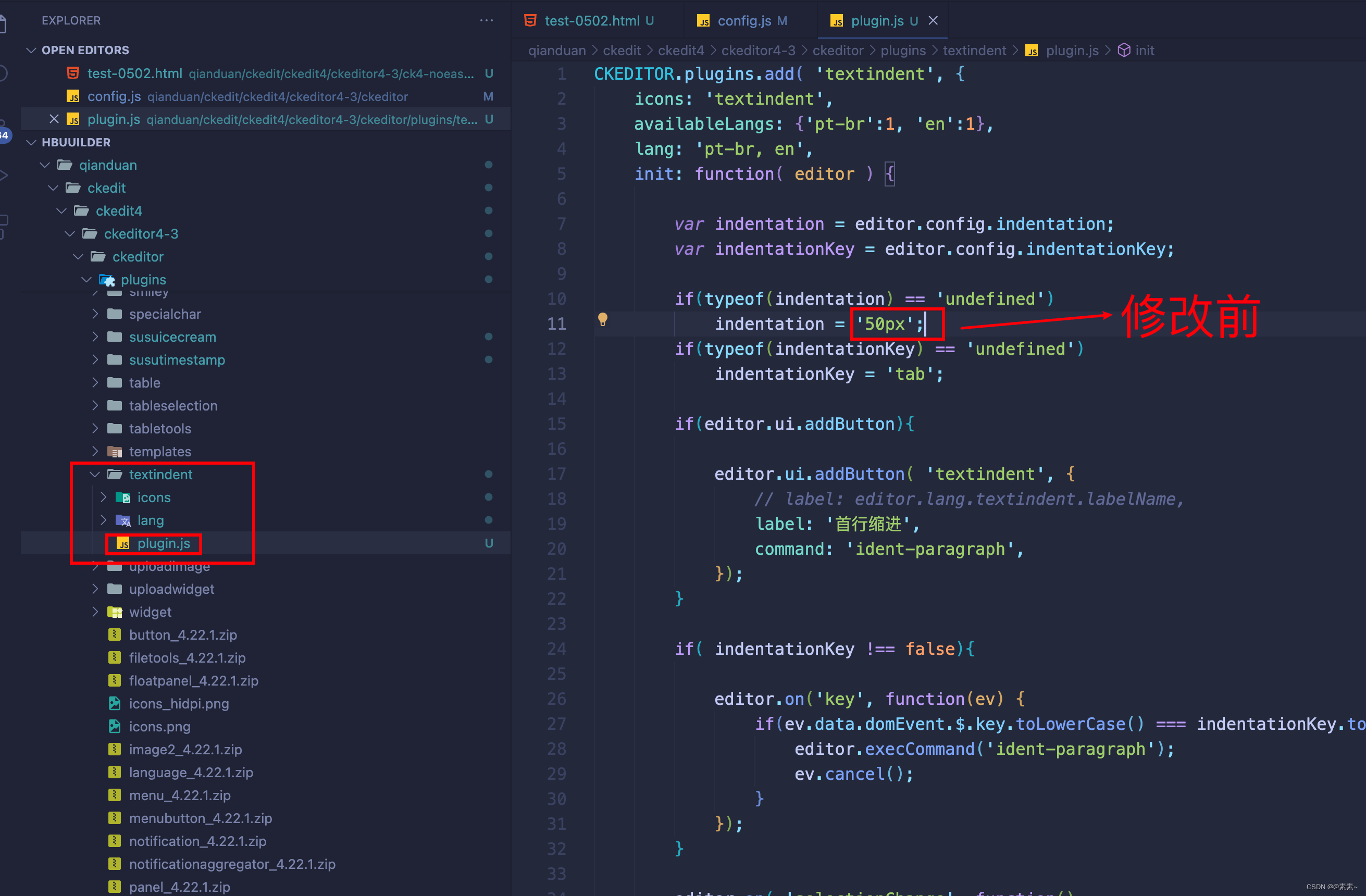Viewport: 1366px width, 896px height.
Task: Click textindent in the breadcrumb path
Action: pos(974,51)
